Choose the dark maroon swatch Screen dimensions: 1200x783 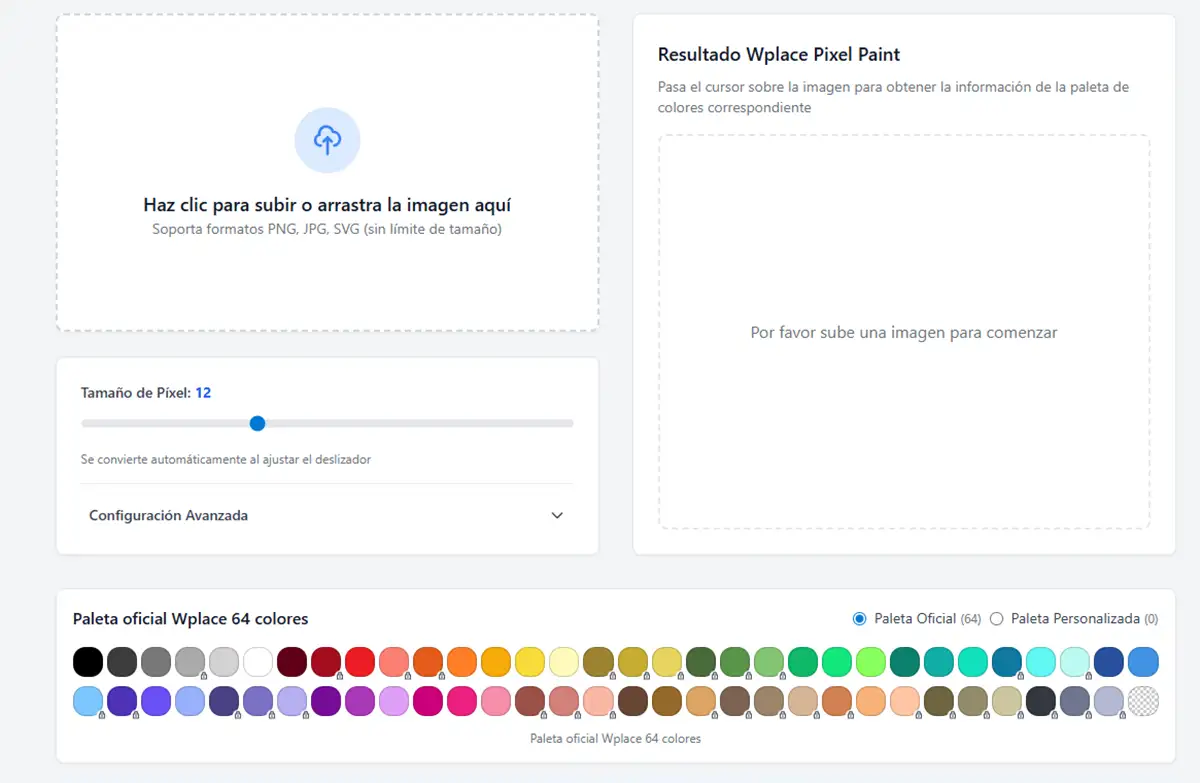tap(292, 662)
